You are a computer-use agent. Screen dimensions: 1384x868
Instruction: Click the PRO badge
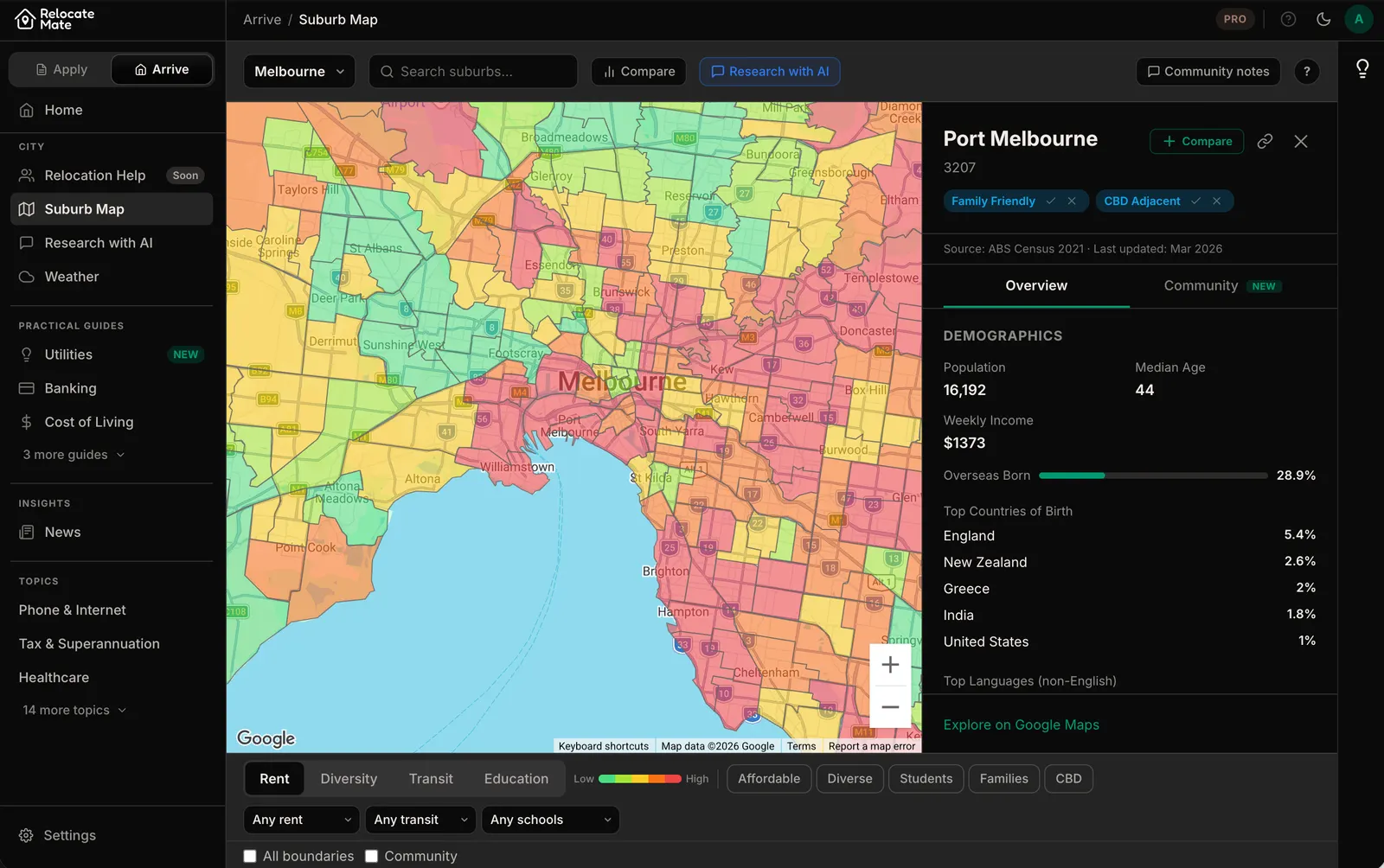[1234, 19]
